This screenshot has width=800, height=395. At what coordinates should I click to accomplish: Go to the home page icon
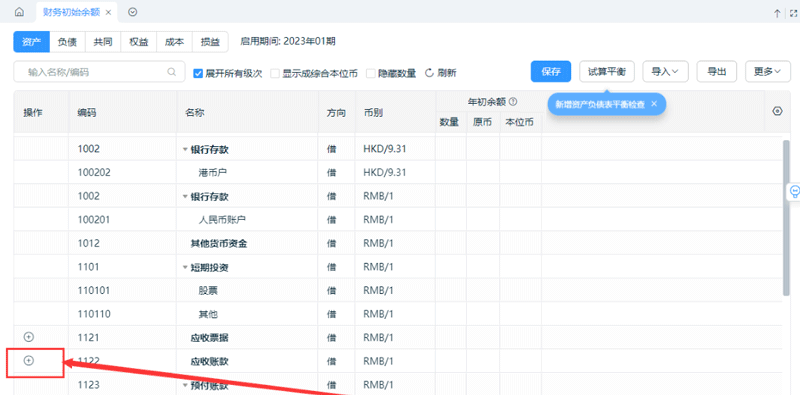click(19, 12)
